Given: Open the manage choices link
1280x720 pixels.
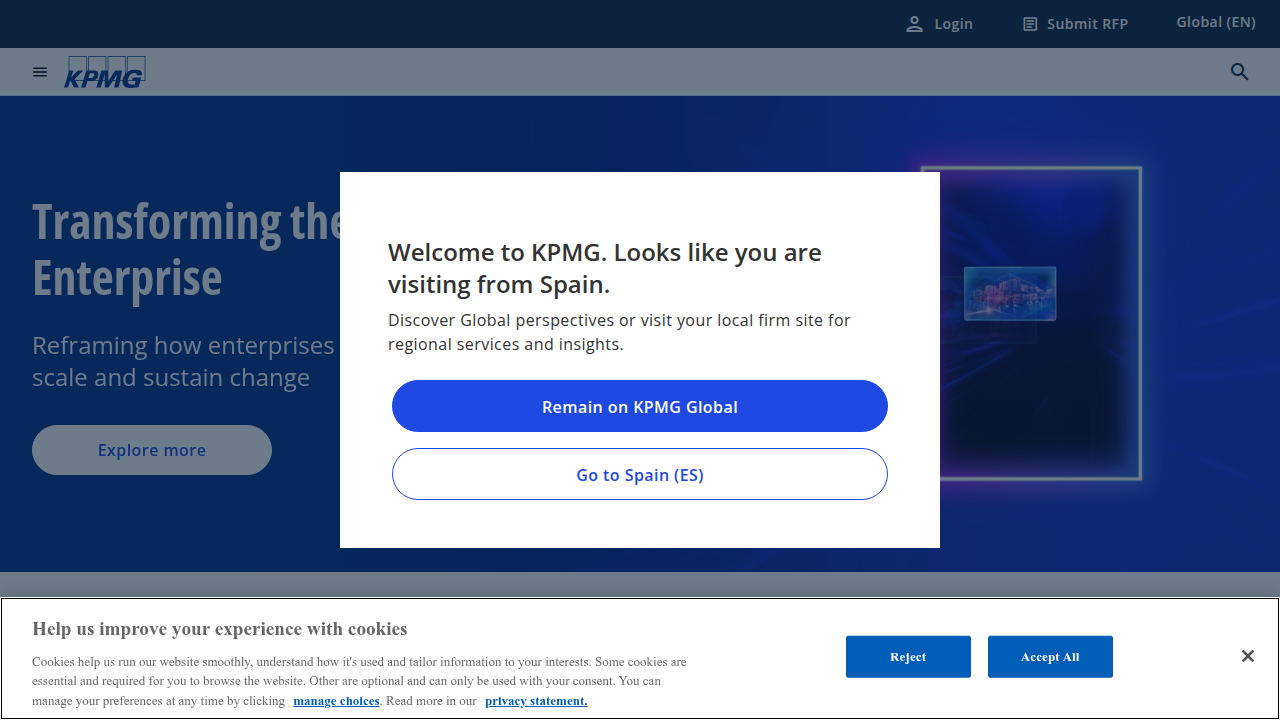Looking at the screenshot, I should [x=336, y=701].
